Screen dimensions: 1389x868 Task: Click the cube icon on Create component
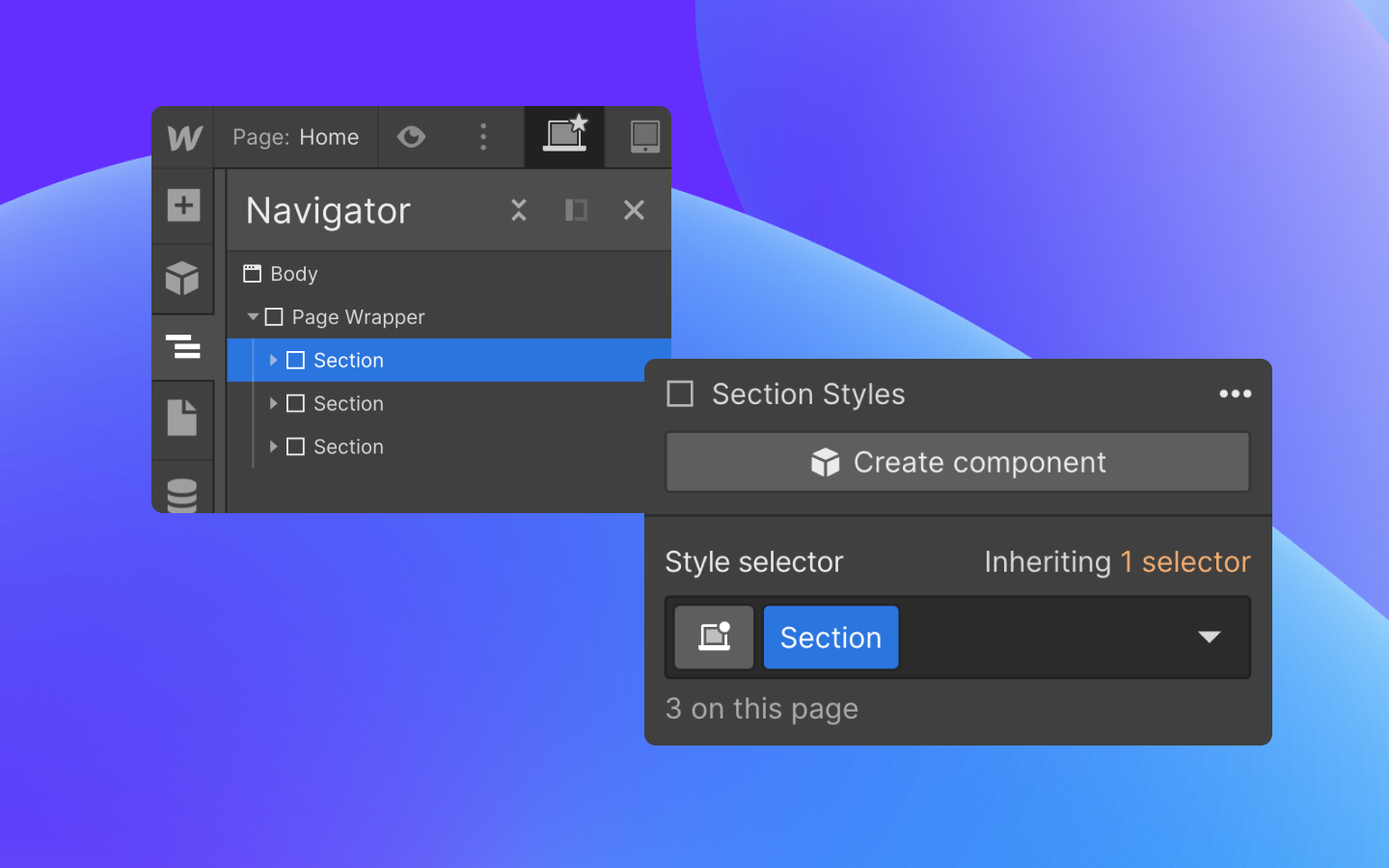(x=826, y=463)
